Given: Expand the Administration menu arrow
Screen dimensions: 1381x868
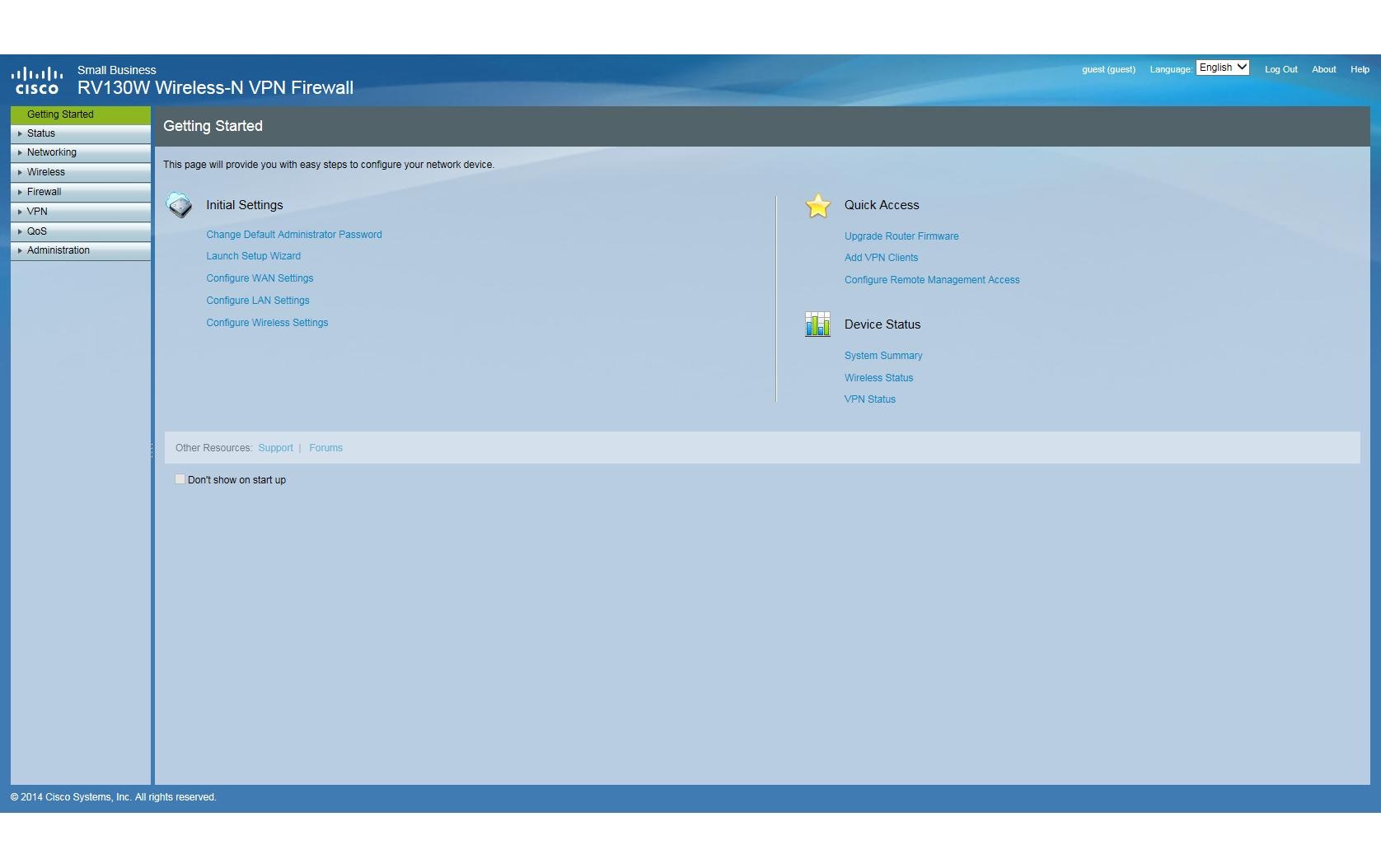Looking at the screenshot, I should pos(20,250).
